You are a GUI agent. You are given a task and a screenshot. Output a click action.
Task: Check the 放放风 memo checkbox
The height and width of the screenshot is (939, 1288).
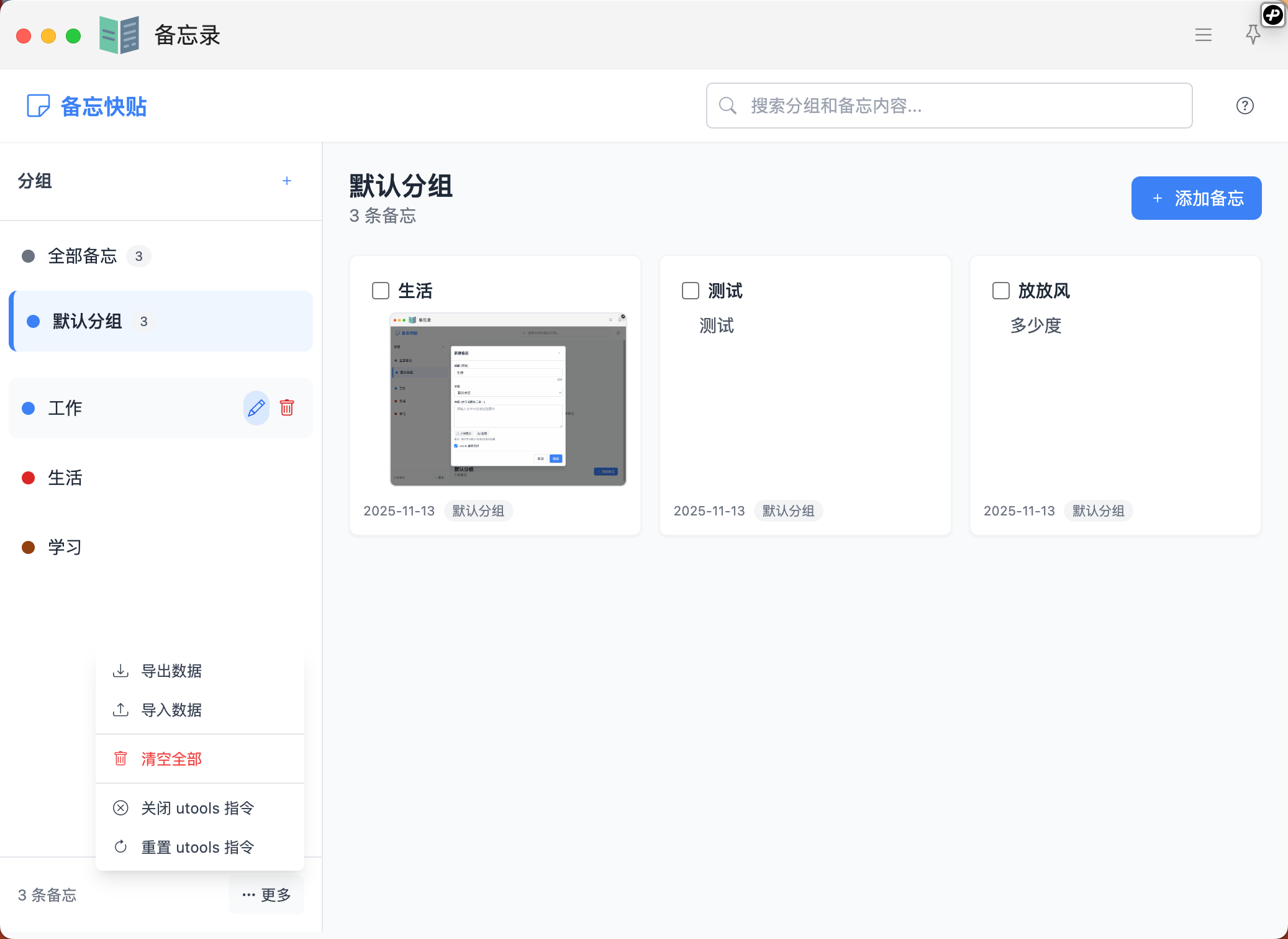point(1000,291)
